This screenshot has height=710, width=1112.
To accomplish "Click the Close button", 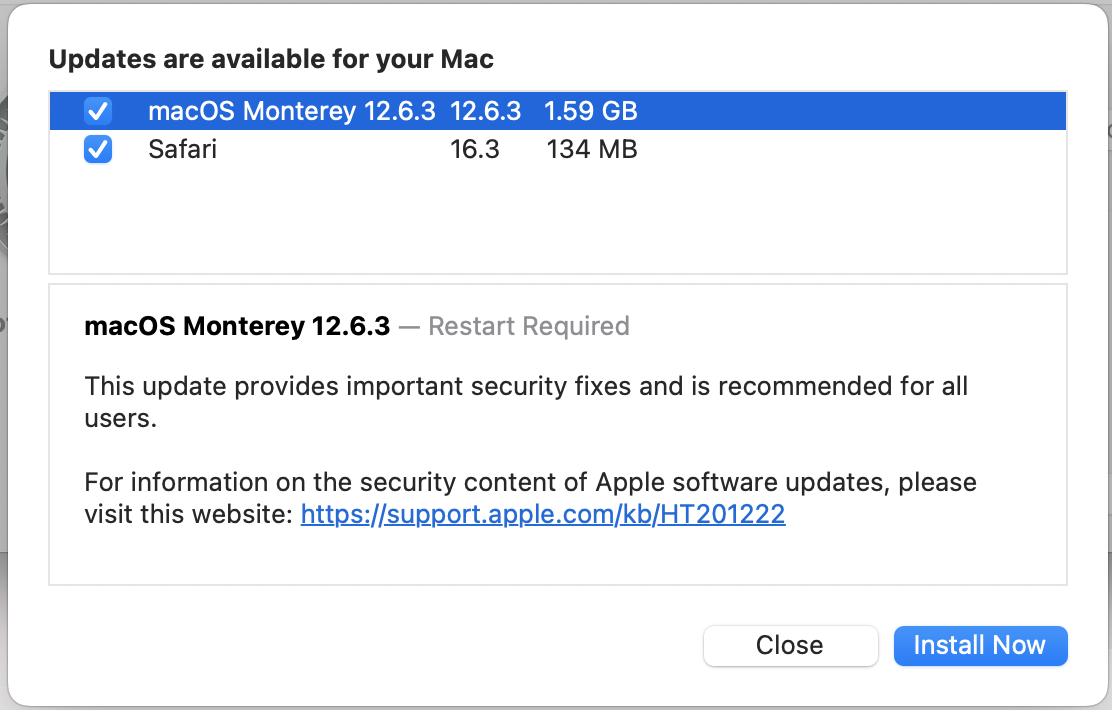I will click(x=790, y=646).
